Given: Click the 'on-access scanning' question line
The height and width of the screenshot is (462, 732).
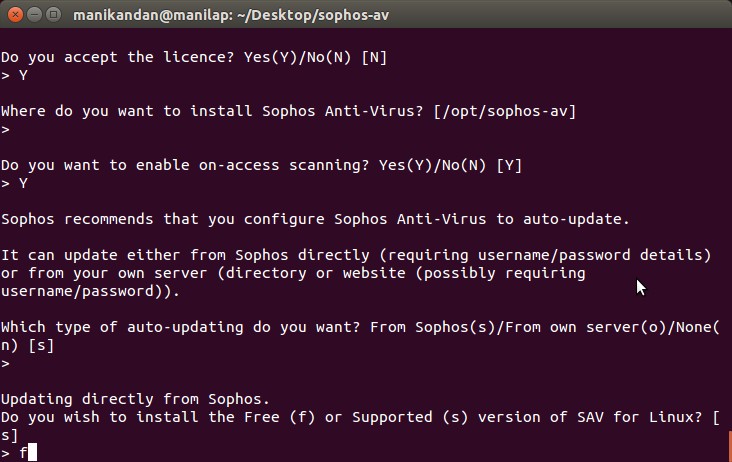Looking at the screenshot, I should (x=261, y=165).
